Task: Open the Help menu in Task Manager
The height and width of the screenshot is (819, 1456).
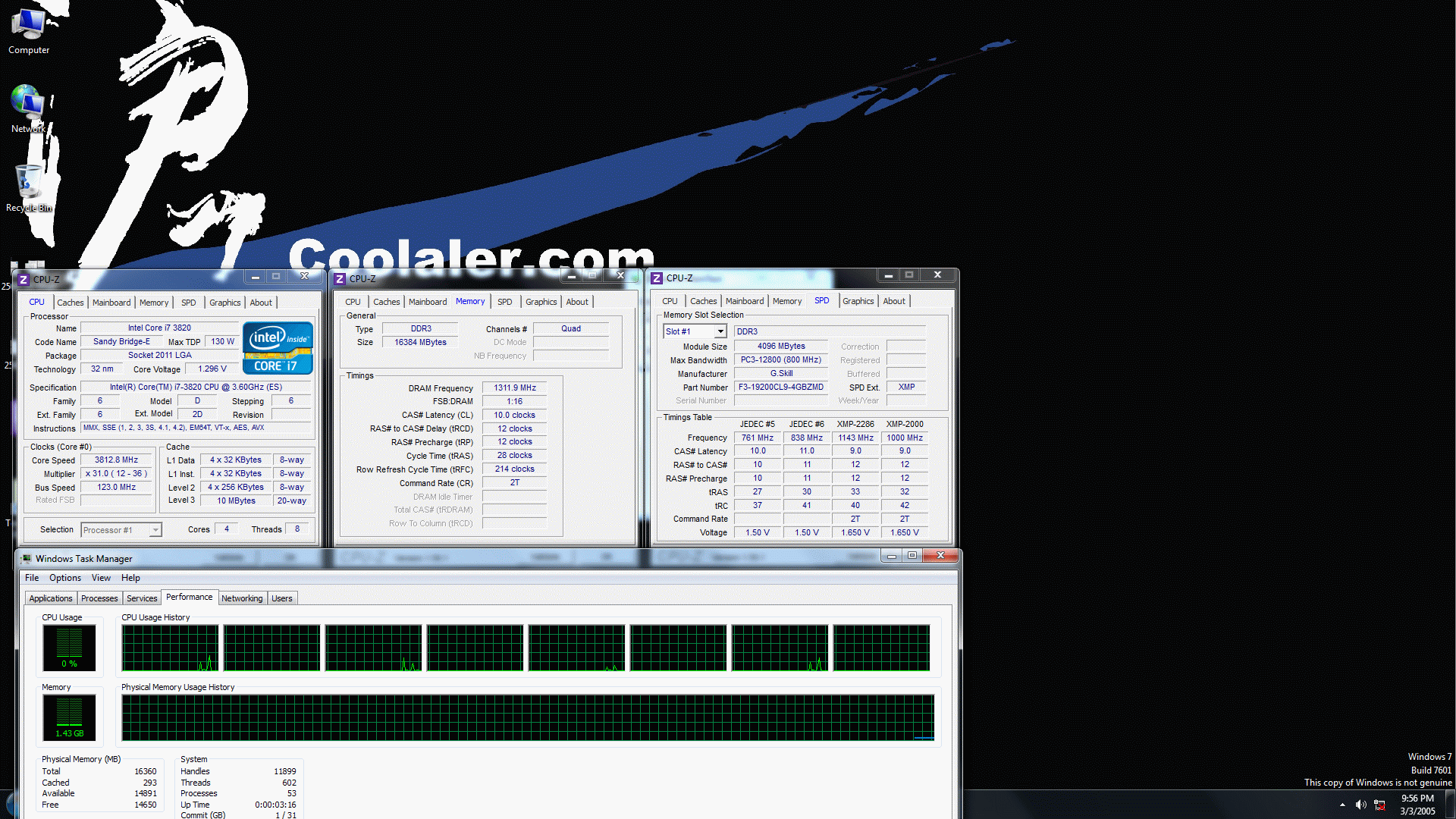Action: click(x=130, y=578)
